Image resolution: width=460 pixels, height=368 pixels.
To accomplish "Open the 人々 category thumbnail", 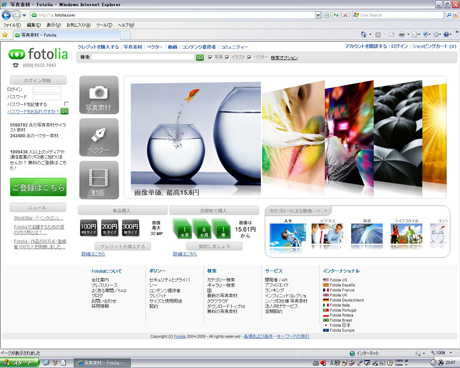I will pos(288,234).
